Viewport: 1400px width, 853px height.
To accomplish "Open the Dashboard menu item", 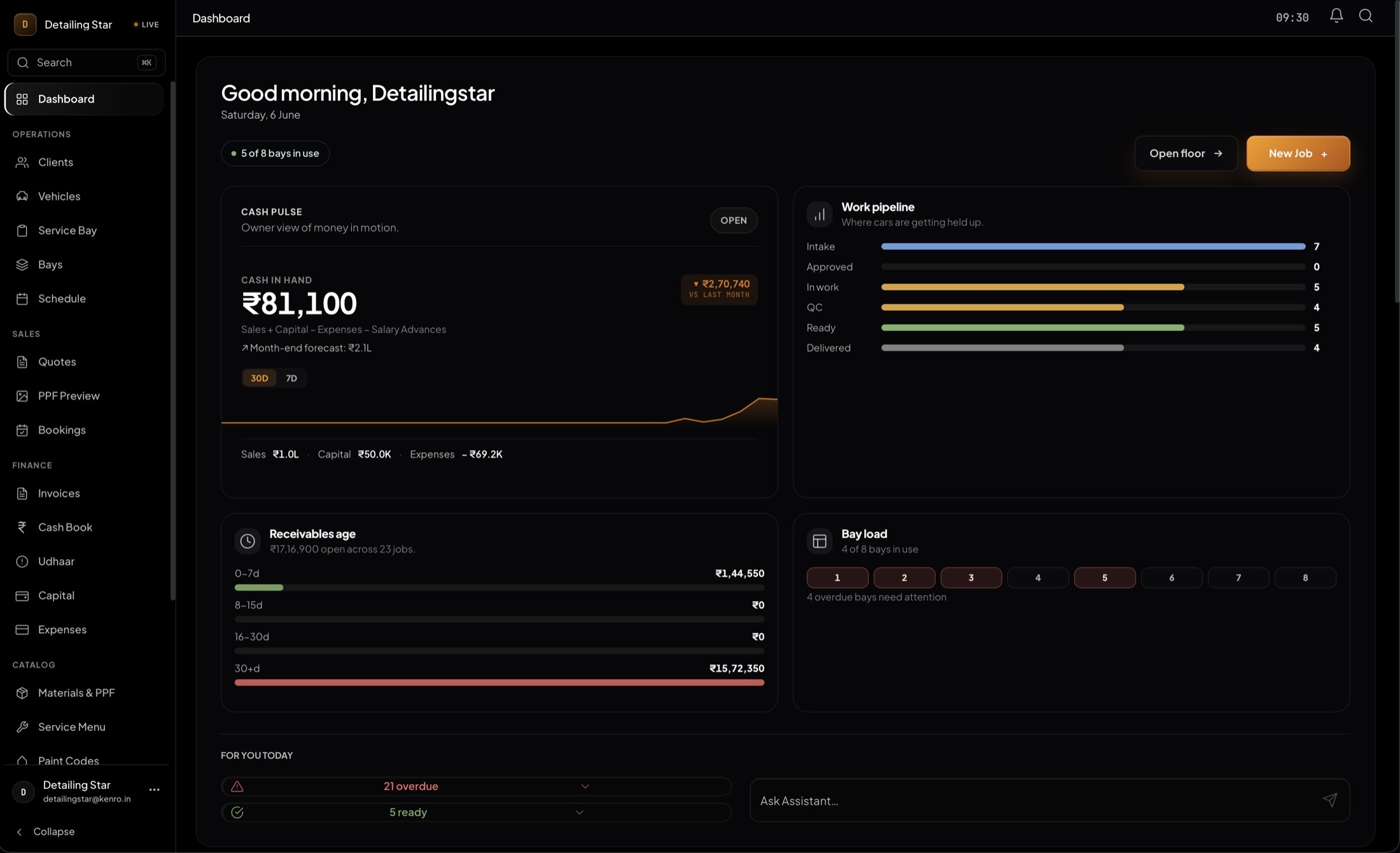I will (85, 99).
